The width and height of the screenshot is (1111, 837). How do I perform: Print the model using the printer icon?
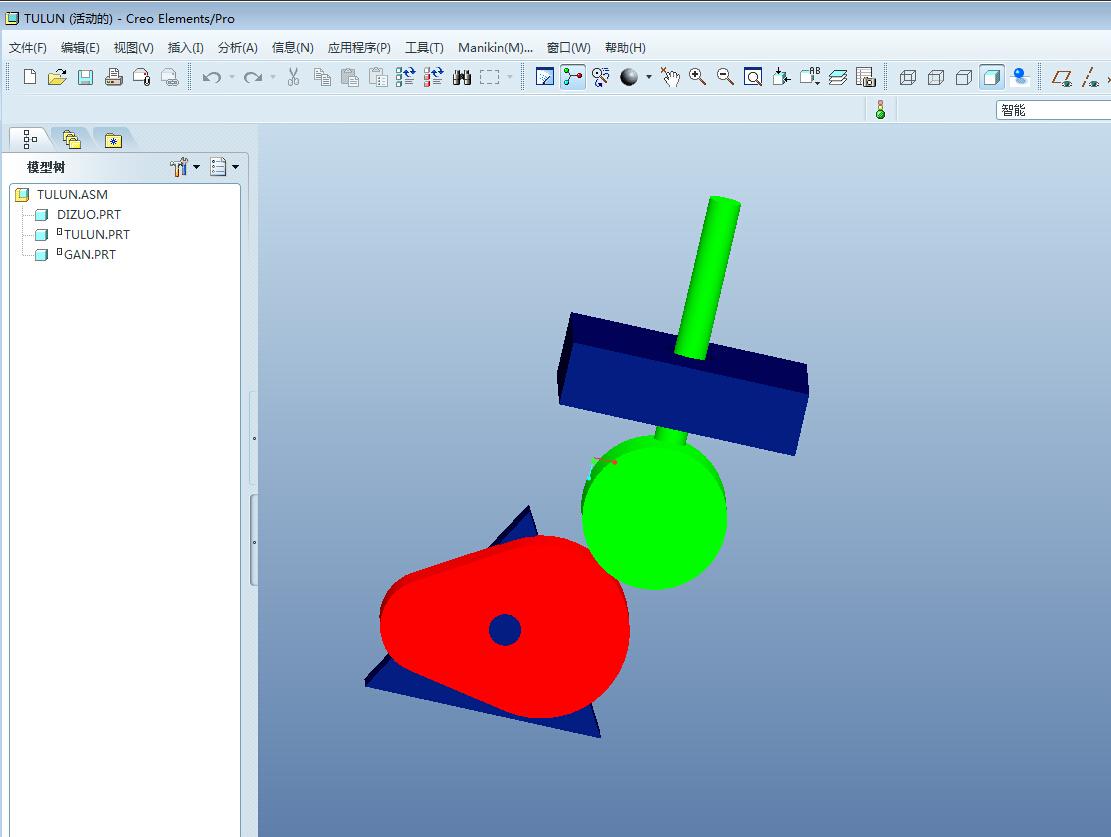[x=113, y=77]
